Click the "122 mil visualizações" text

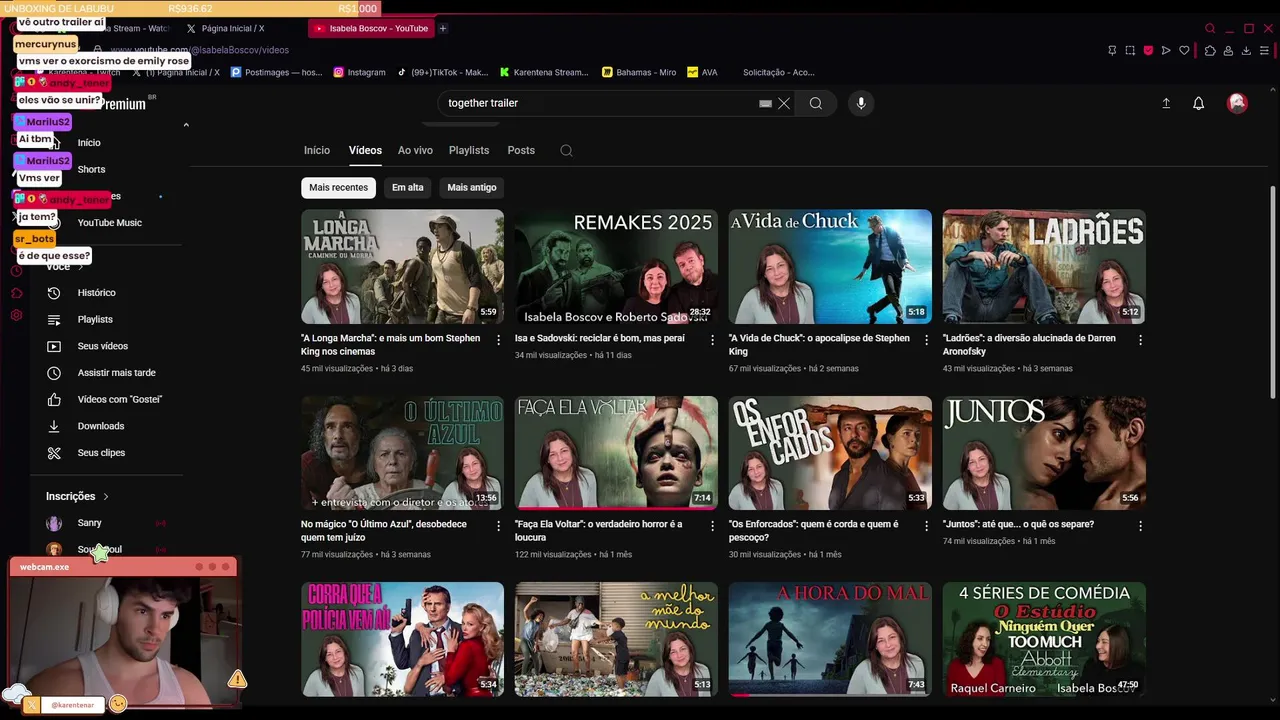pyautogui.click(x=553, y=554)
